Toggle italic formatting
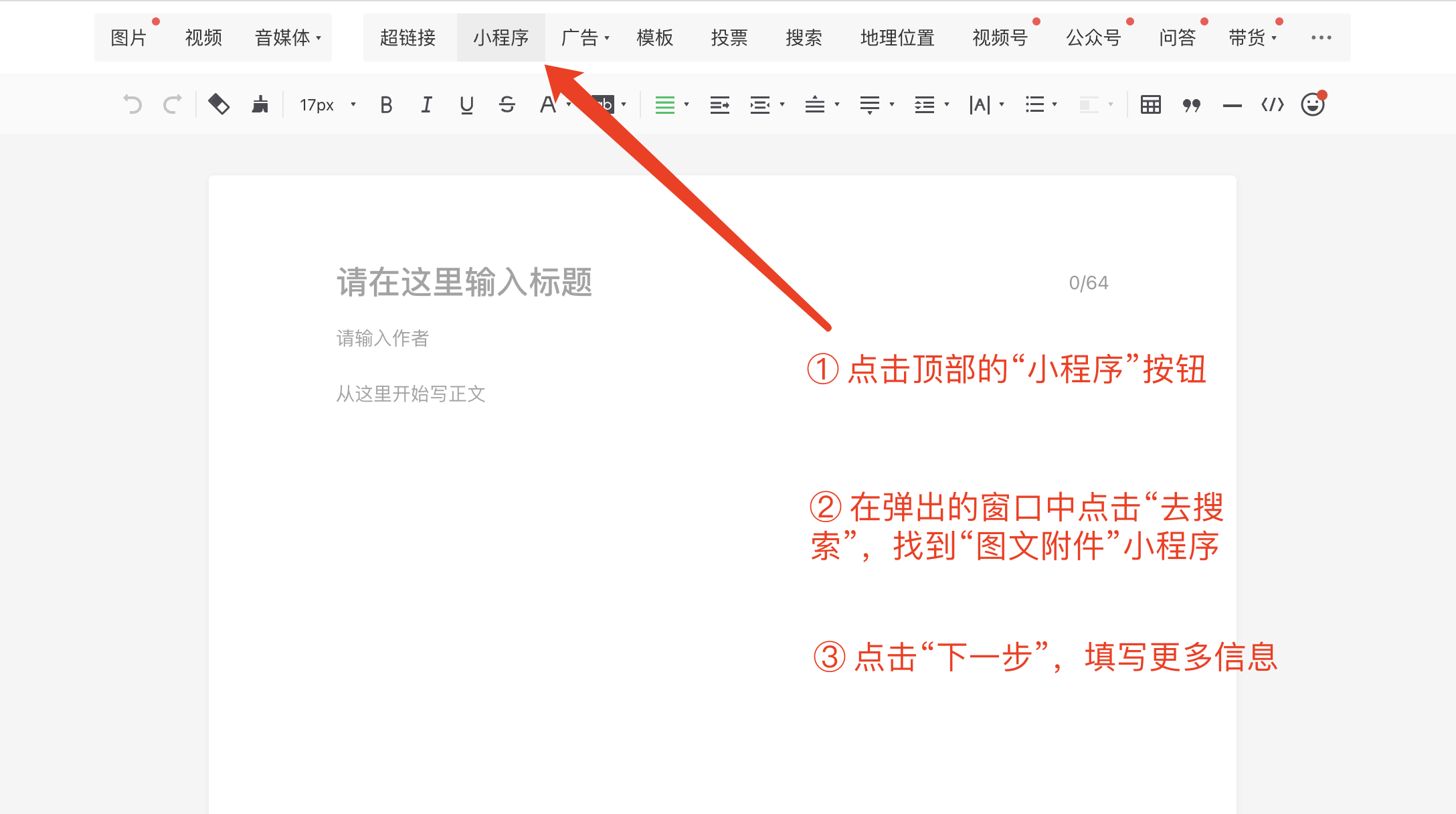The image size is (1456, 814). 426,105
